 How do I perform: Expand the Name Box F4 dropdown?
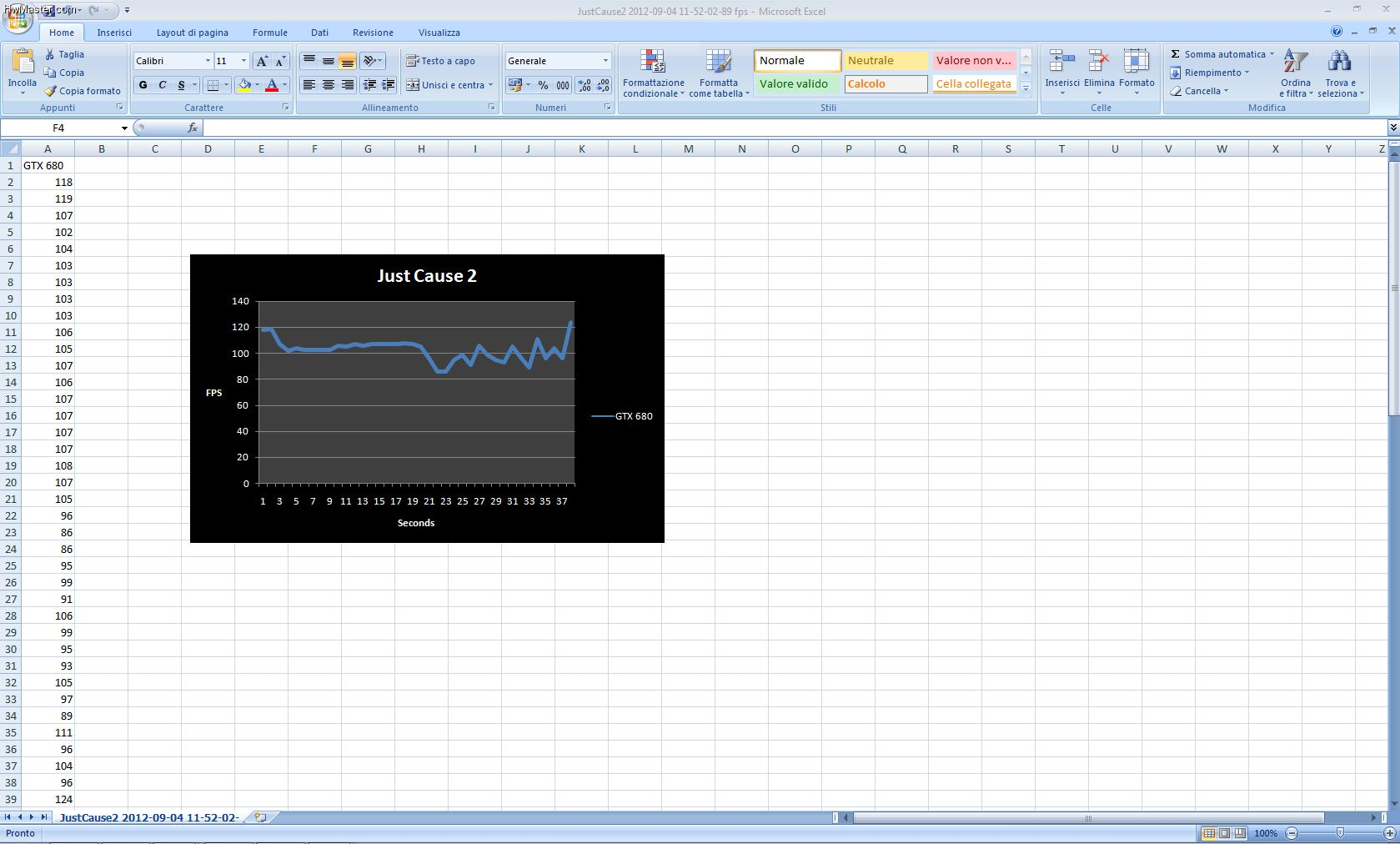(x=124, y=128)
